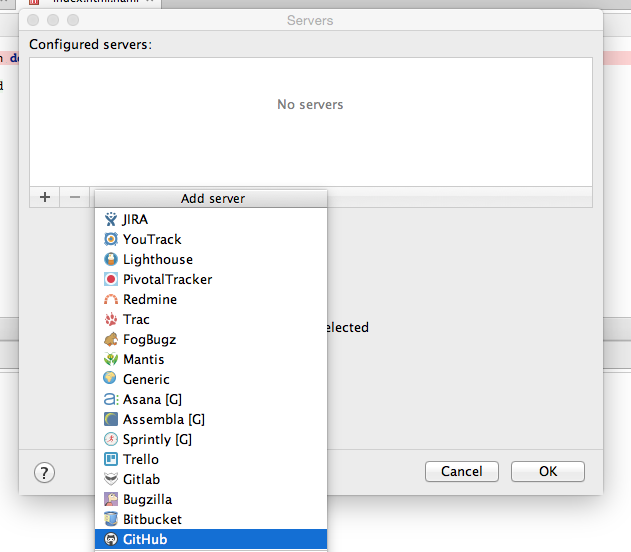Screen dimensions: 631x552
Task: Click the Bitbucket icon
Action: point(111,519)
